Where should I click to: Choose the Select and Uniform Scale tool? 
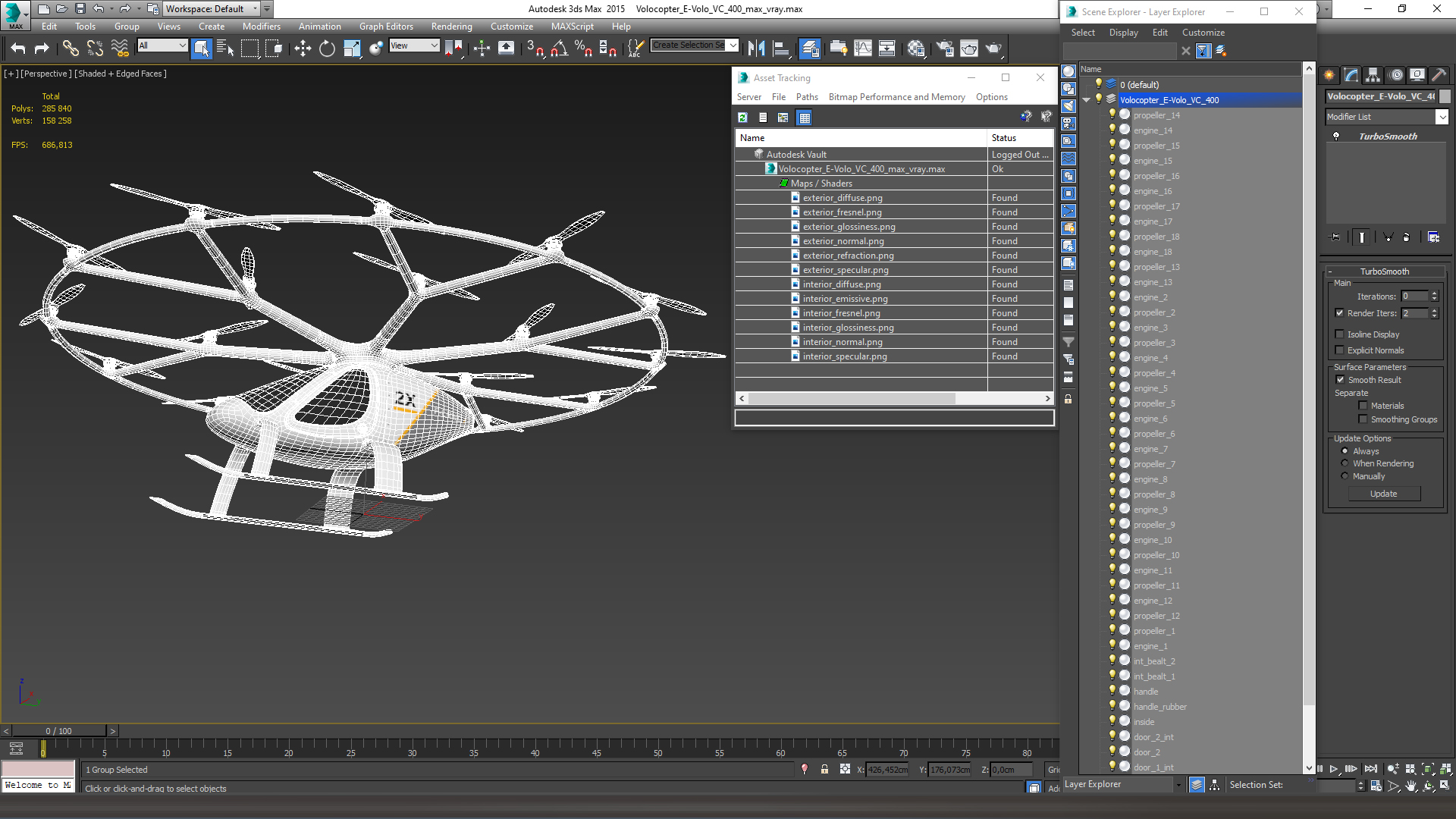[352, 49]
